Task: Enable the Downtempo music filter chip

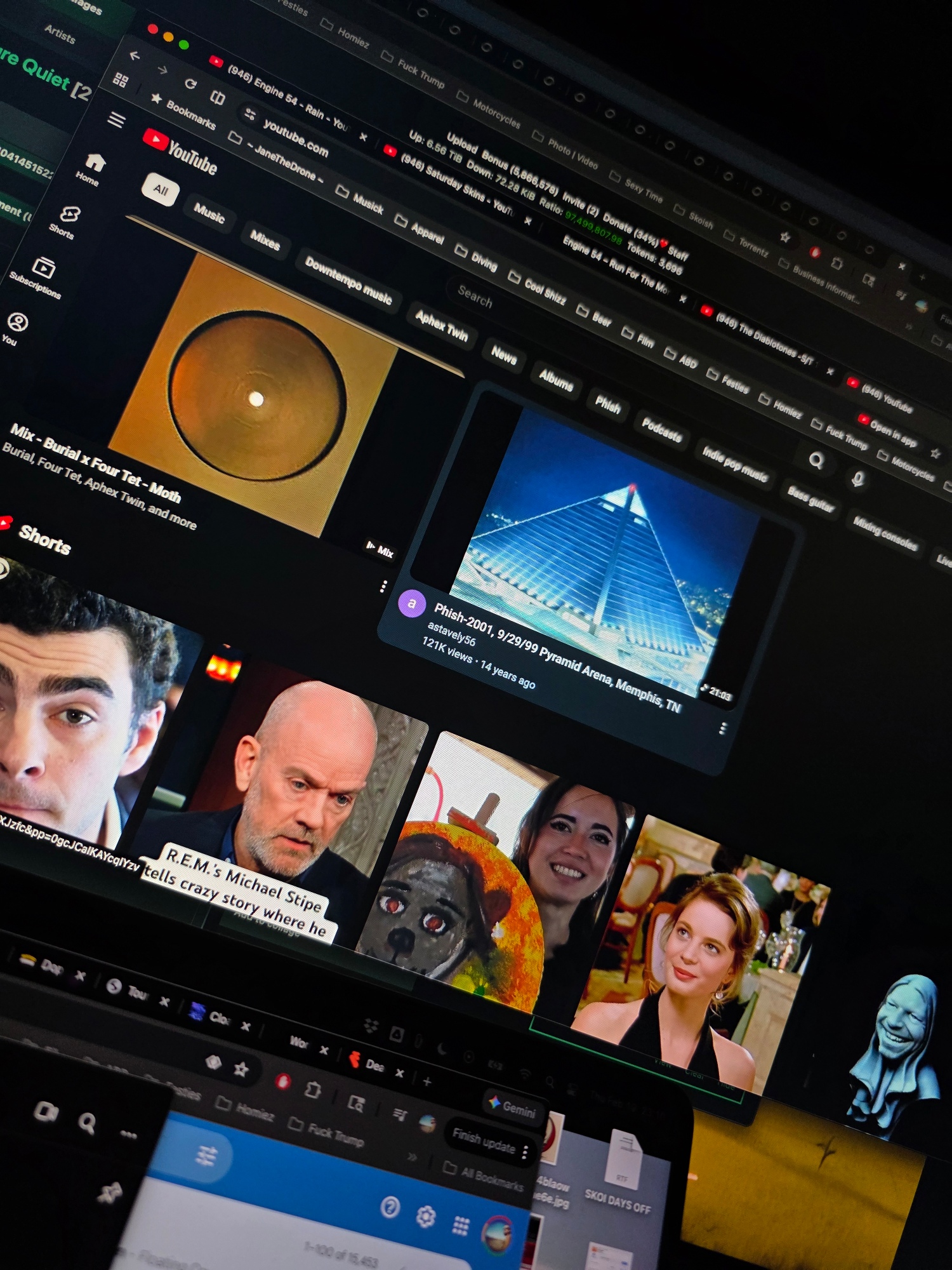Action: point(348,281)
